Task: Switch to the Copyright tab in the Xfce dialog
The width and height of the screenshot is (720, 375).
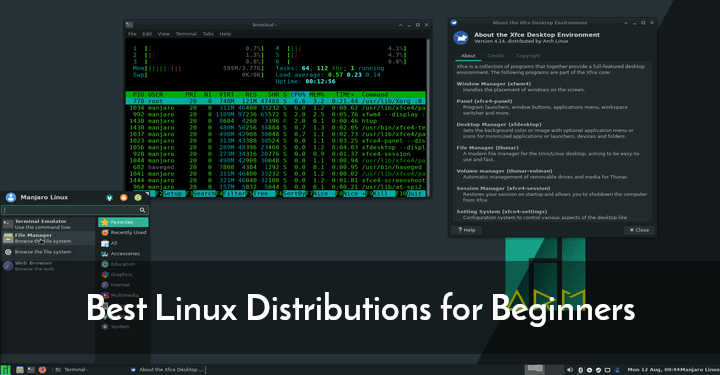Action: (x=529, y=56)
